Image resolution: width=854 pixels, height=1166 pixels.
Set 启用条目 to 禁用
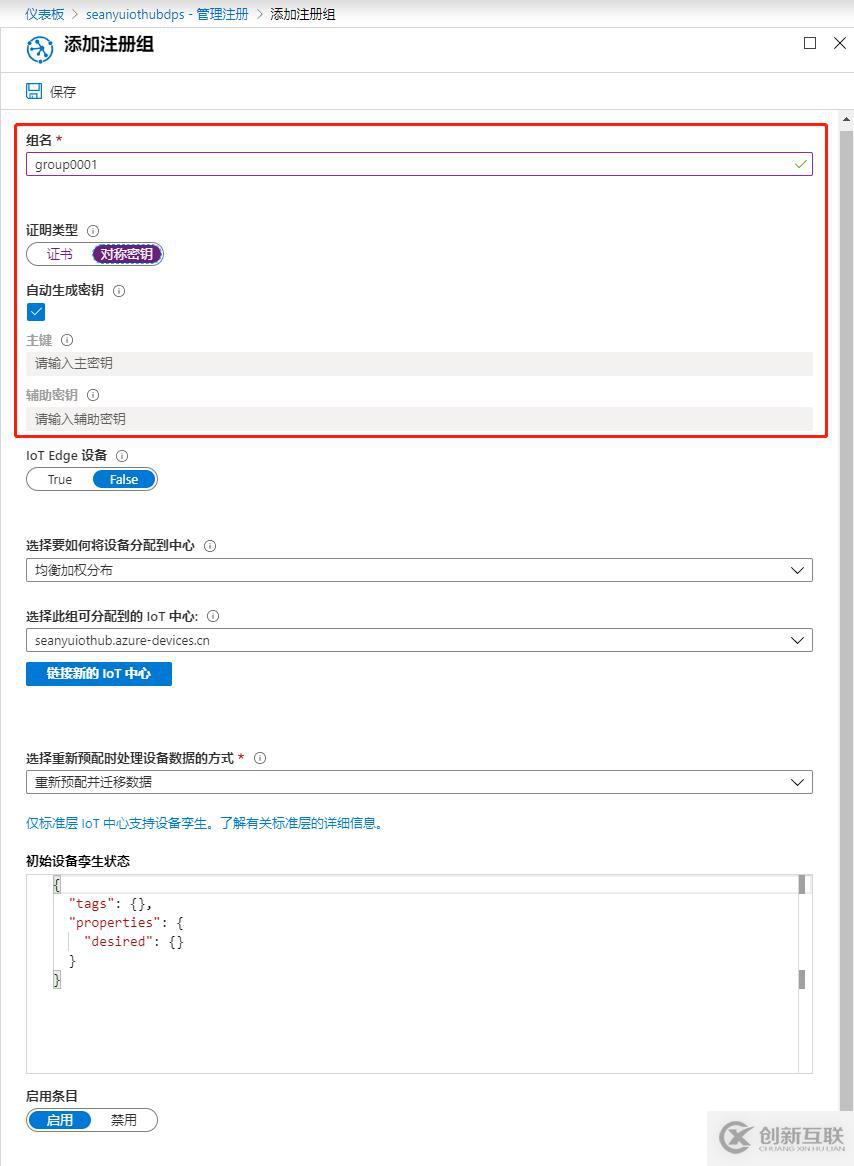[123, 1120]
